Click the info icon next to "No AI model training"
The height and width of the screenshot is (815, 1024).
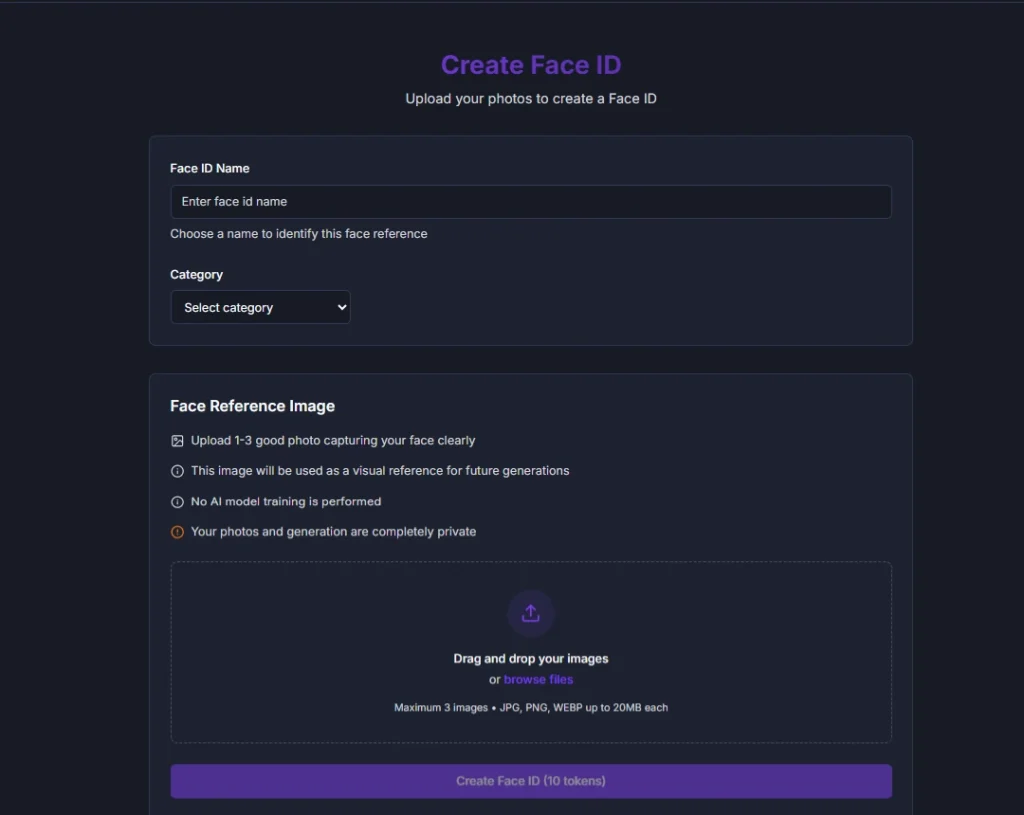[176, 501]
